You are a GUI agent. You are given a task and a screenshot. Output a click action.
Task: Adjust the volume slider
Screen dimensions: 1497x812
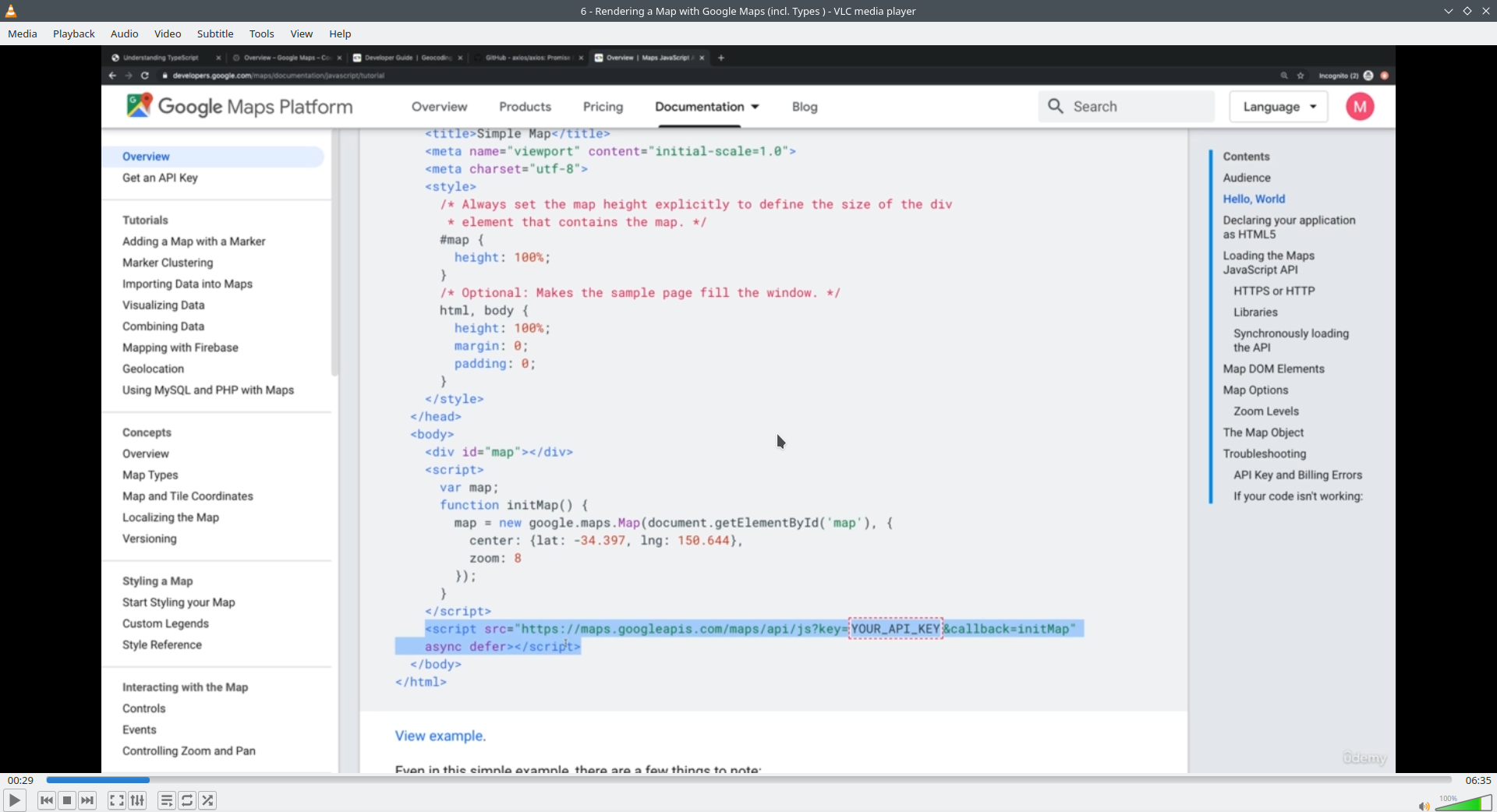click(x=1463, y=803)
